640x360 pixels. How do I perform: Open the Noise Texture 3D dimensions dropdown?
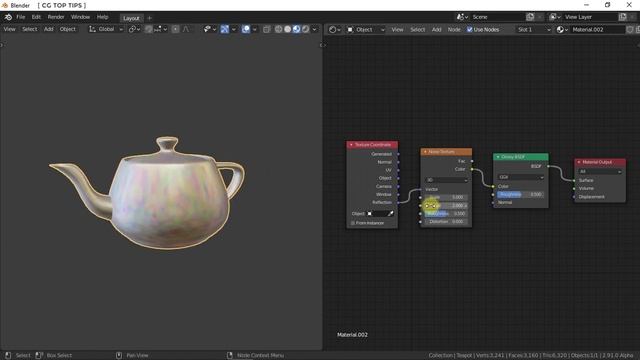[447, 180]
